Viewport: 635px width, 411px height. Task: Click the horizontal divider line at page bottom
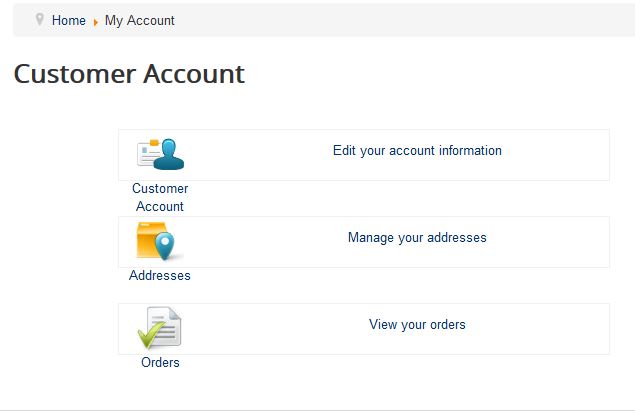(x=317, y=410)
